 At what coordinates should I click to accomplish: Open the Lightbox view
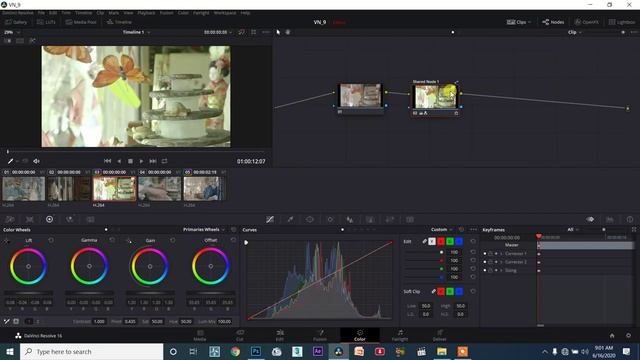(x=622, y=22)
